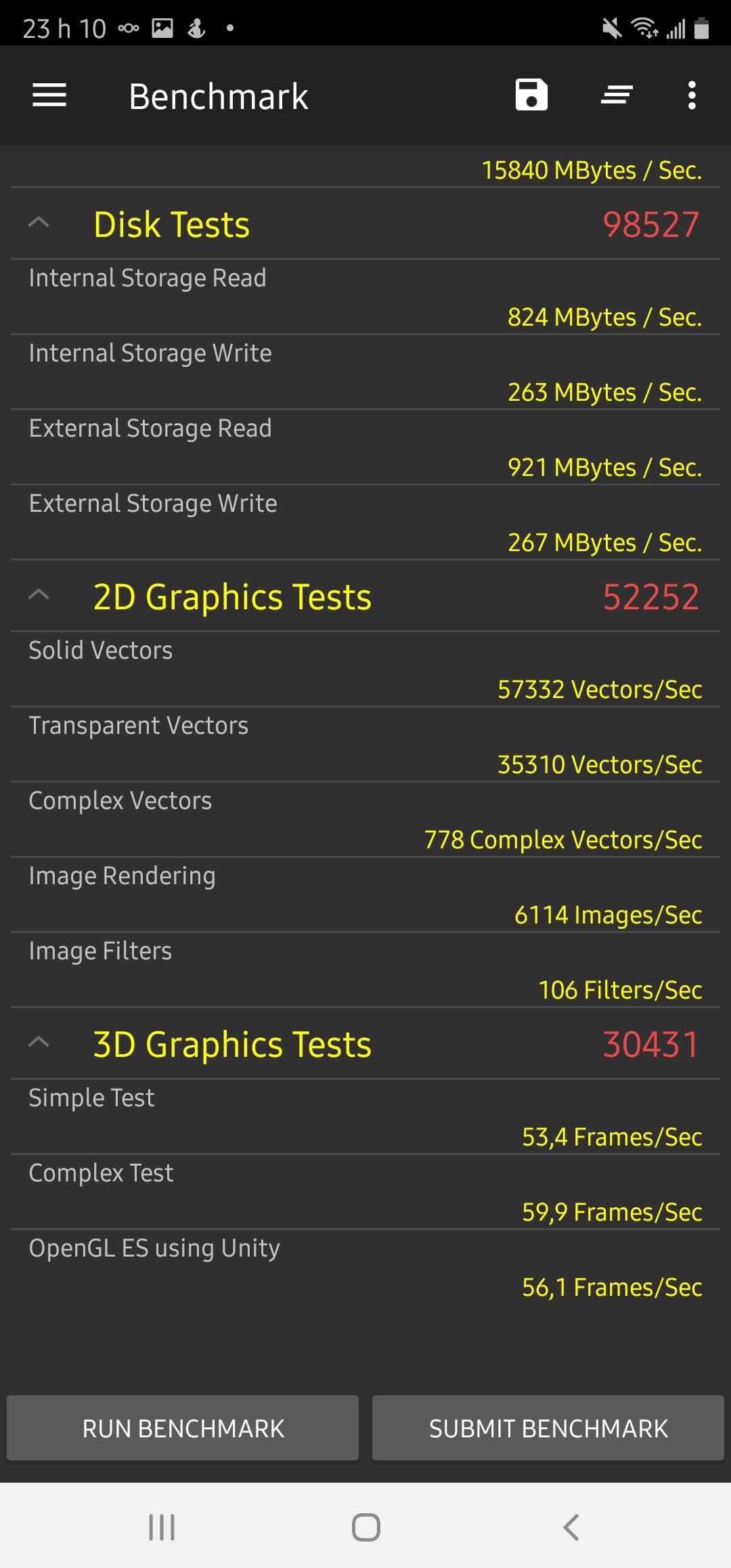Select the Internal Storage Read row
Screen dimensions: 731x1568
[x=365, y=297]
